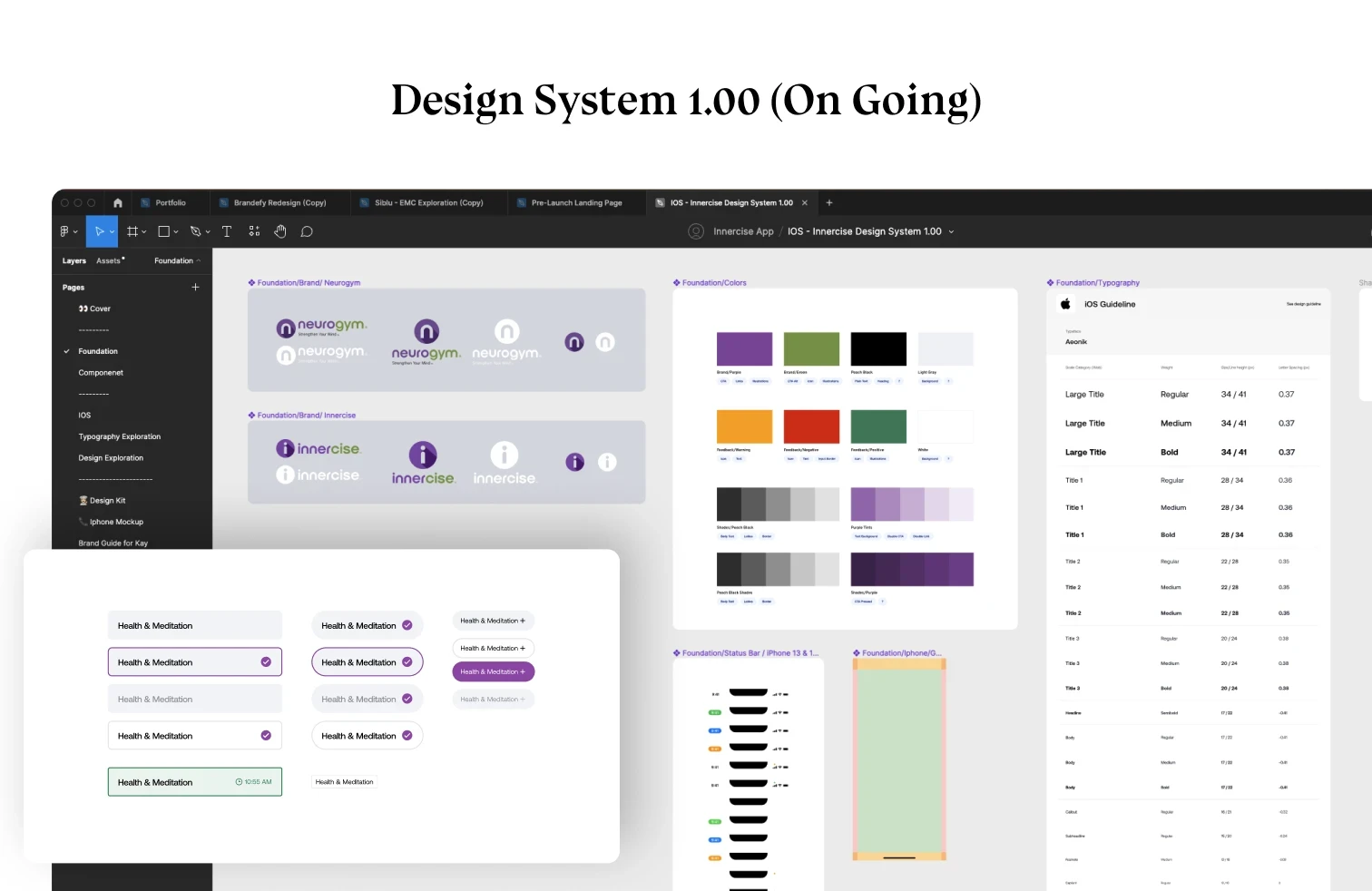The height and width of the screenshot is (891, 1372).
Task: Toggle check in purple-bordered rectangular Health & Meditation field
Action: (x=266, y=662)
